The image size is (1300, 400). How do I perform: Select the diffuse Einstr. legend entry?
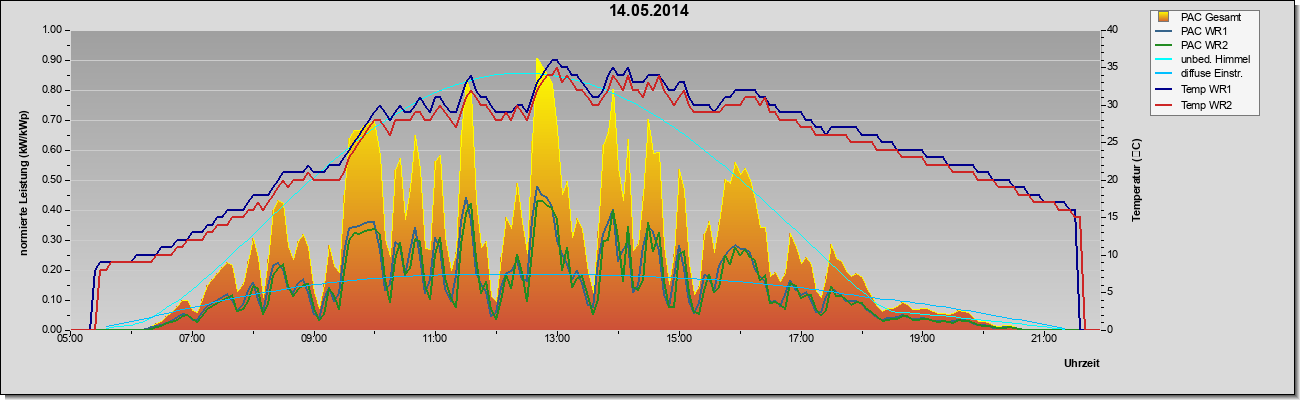[1212, 75]
